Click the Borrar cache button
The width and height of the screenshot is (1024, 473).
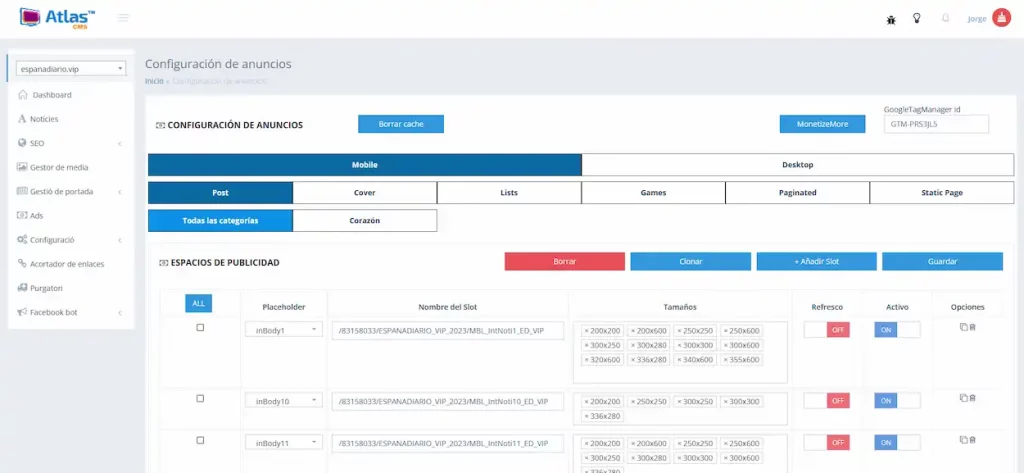tap(400, 124)
